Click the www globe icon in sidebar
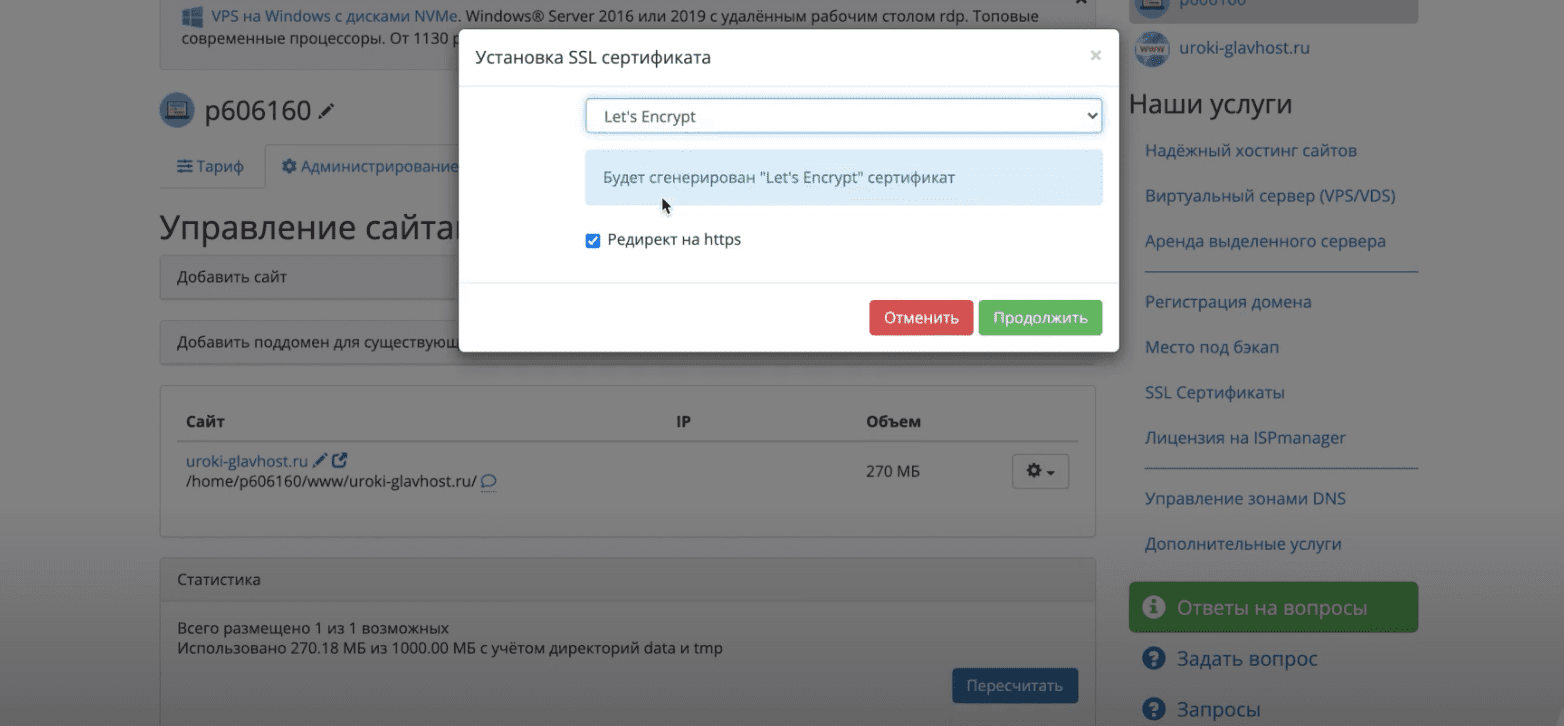This screenshot has width=1564, height=726. pyautogui.click(x=1152, y=48)
